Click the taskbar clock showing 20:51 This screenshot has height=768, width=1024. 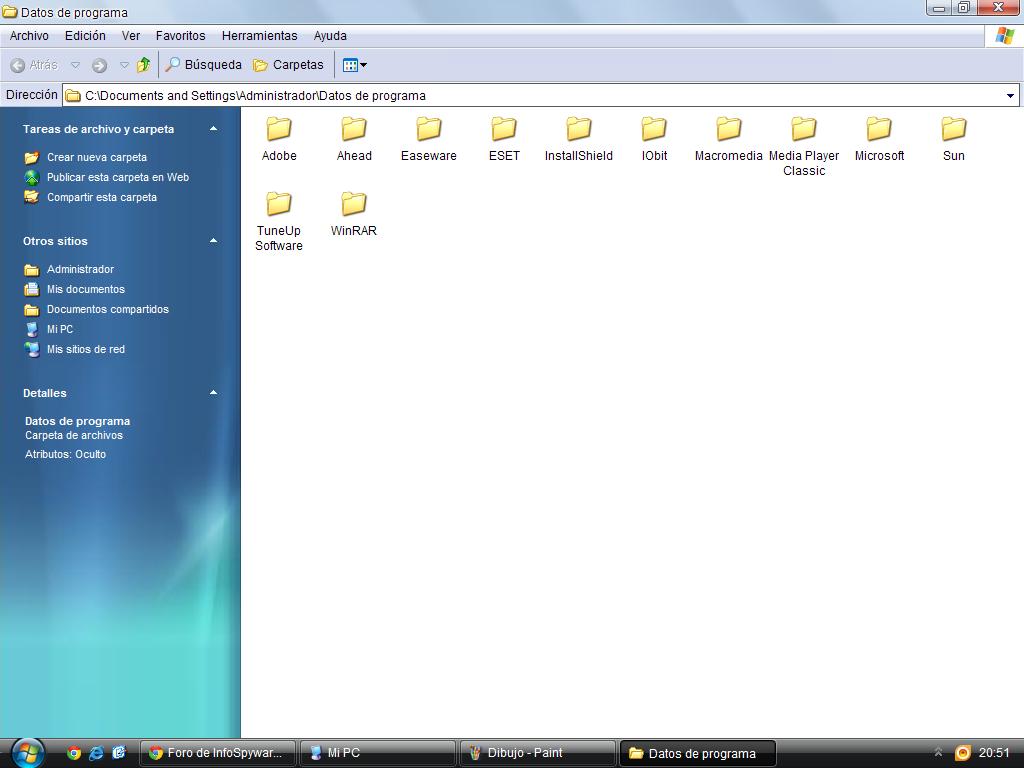click(x=994, y=753)
